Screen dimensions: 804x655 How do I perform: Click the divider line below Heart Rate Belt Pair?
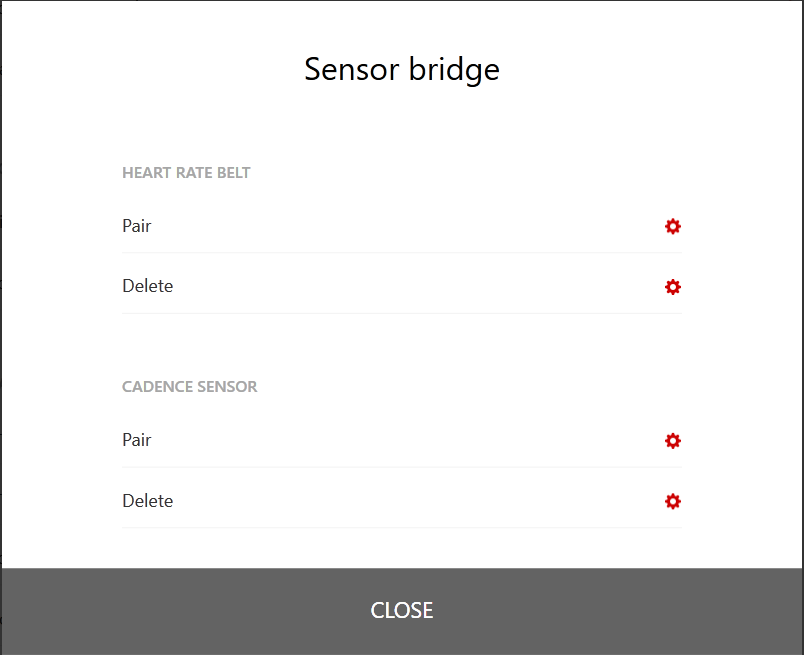click(402, 253)
